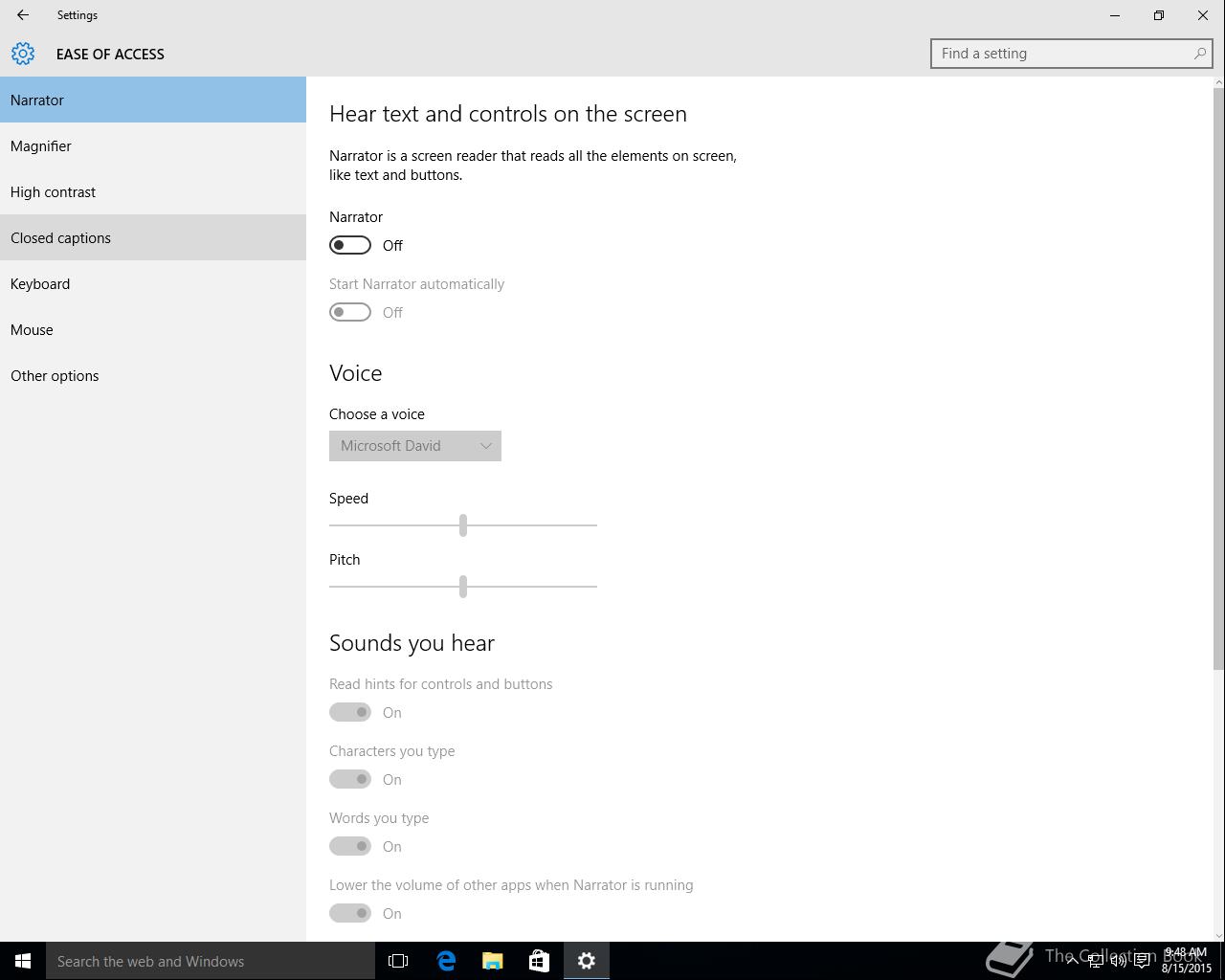Click the Pitch slider handle
The height and width of the screenshot is (980, 1225).
[463, 586]
